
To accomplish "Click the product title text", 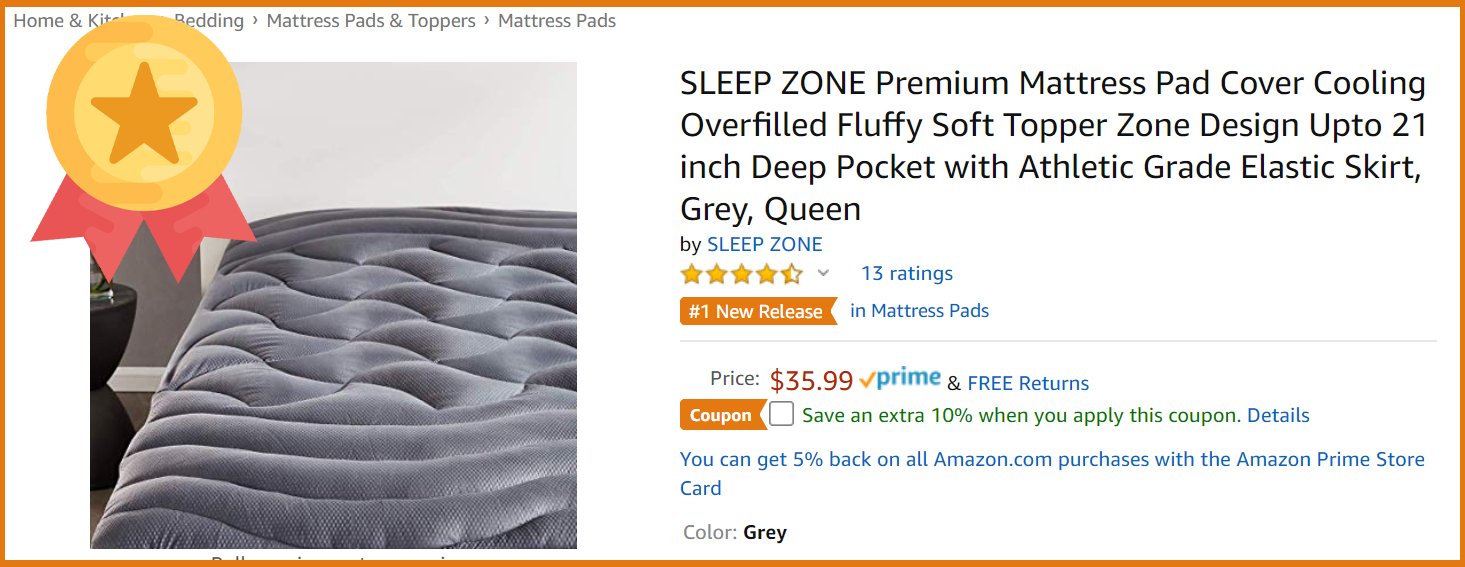I will [1052, 146].
